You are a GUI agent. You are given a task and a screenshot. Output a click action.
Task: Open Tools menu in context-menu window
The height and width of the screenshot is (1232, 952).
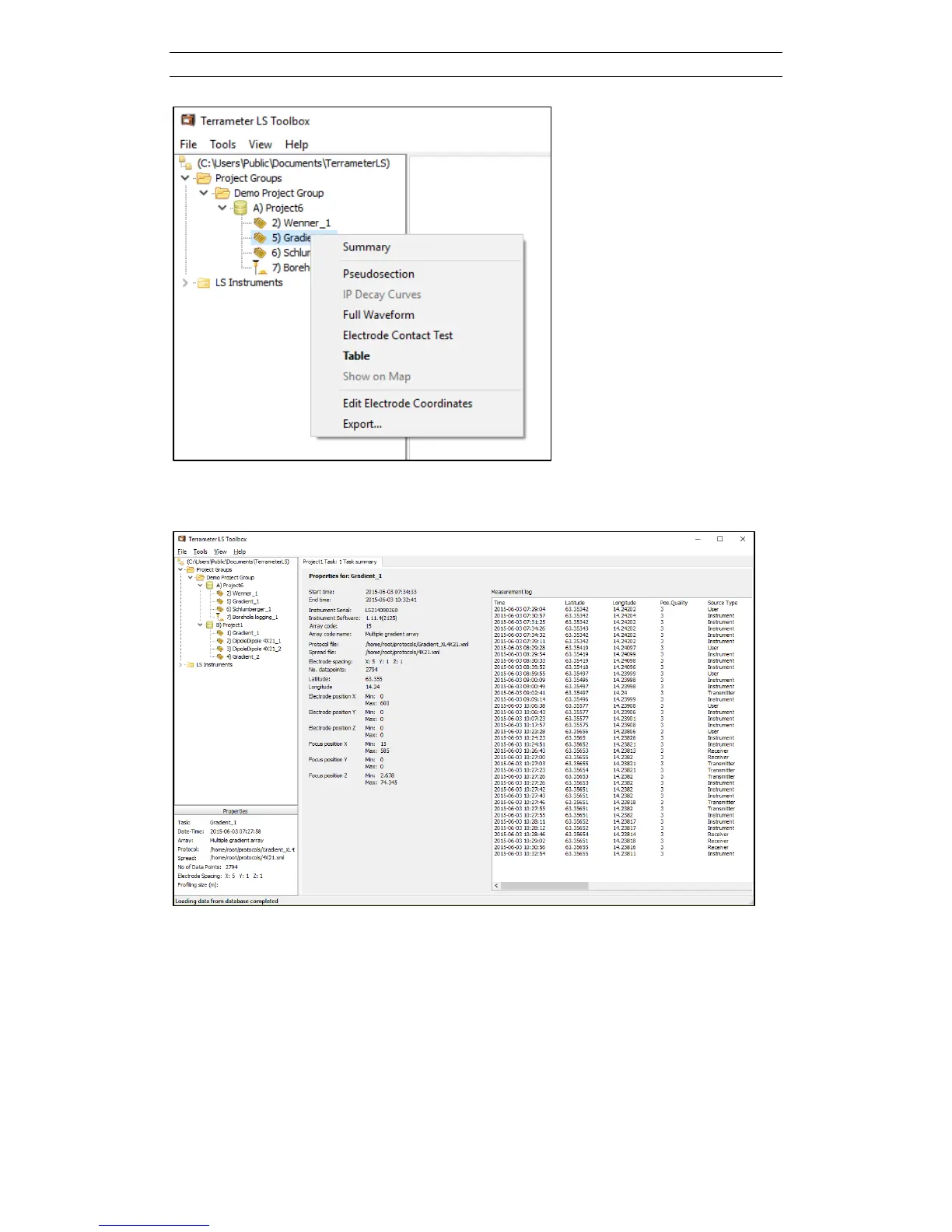(222, 145)
